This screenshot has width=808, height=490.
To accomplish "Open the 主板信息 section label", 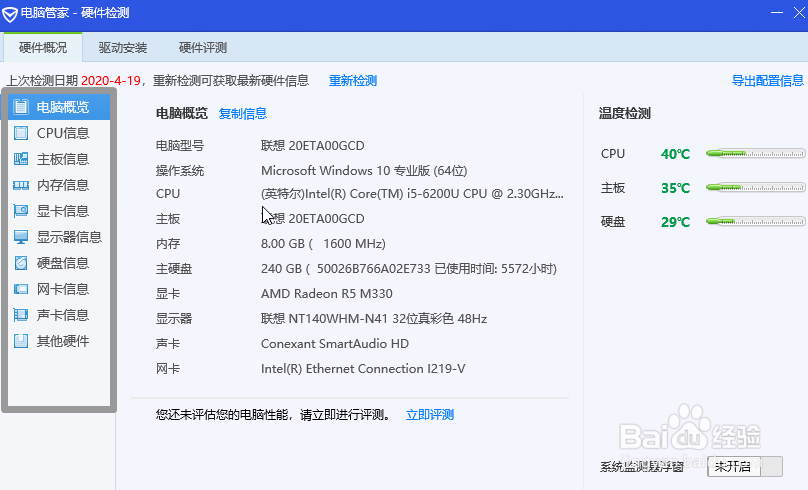I will click(63, 159).
